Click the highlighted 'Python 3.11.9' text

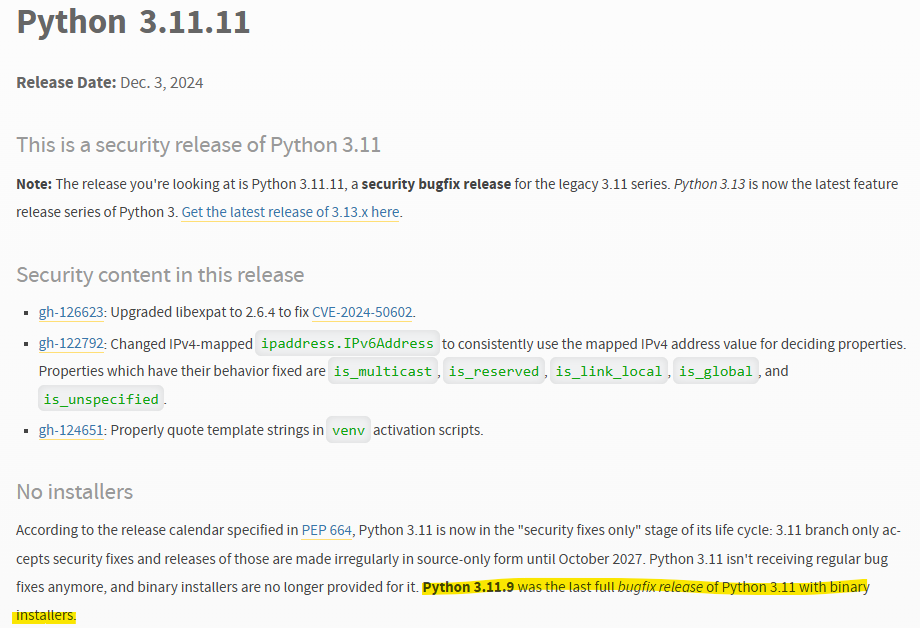pos(468,588)
